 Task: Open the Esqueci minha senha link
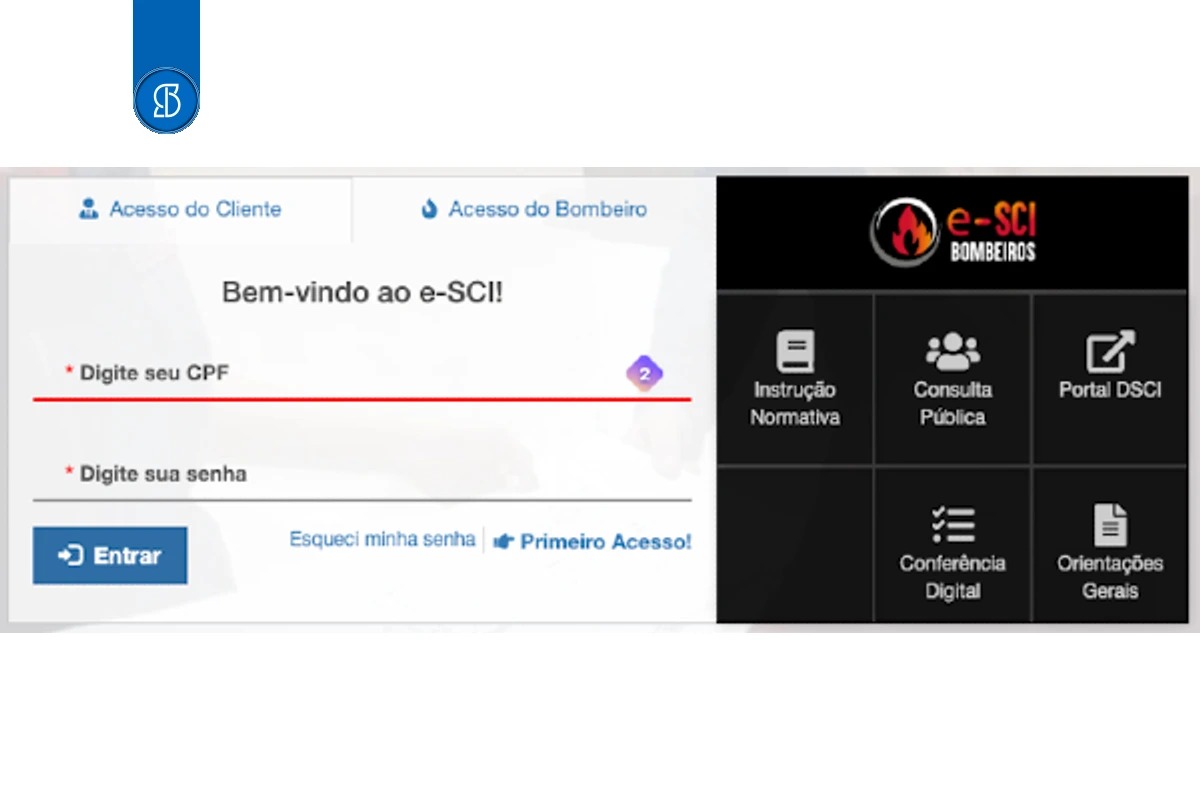point(382,540)
